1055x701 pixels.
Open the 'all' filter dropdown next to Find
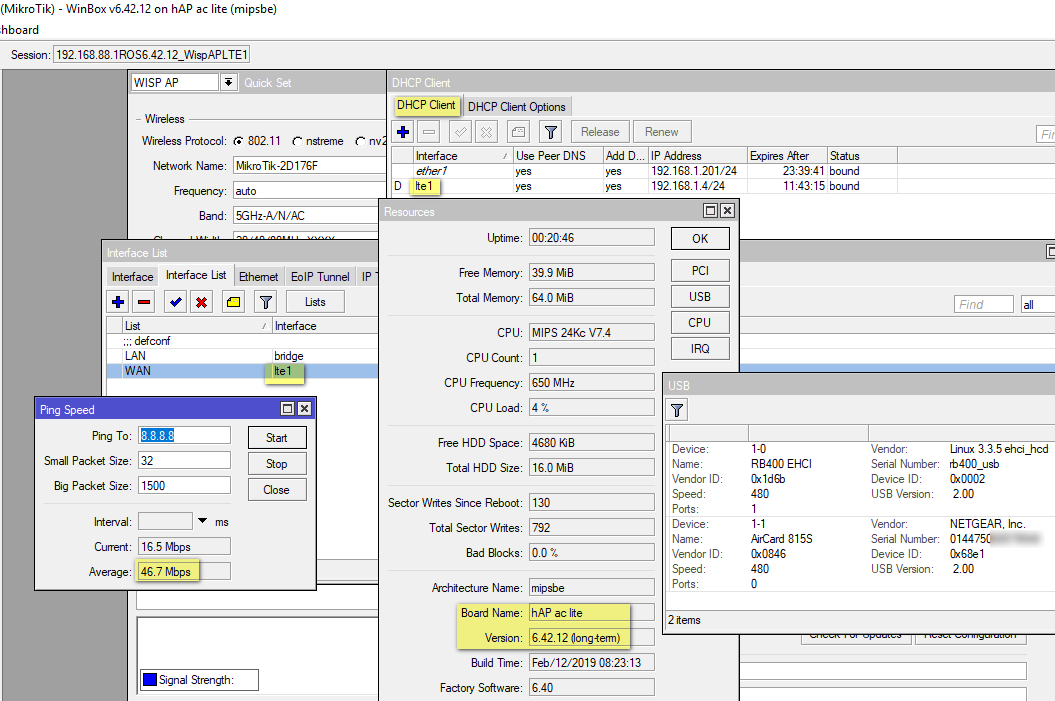tap(1036, 305)
